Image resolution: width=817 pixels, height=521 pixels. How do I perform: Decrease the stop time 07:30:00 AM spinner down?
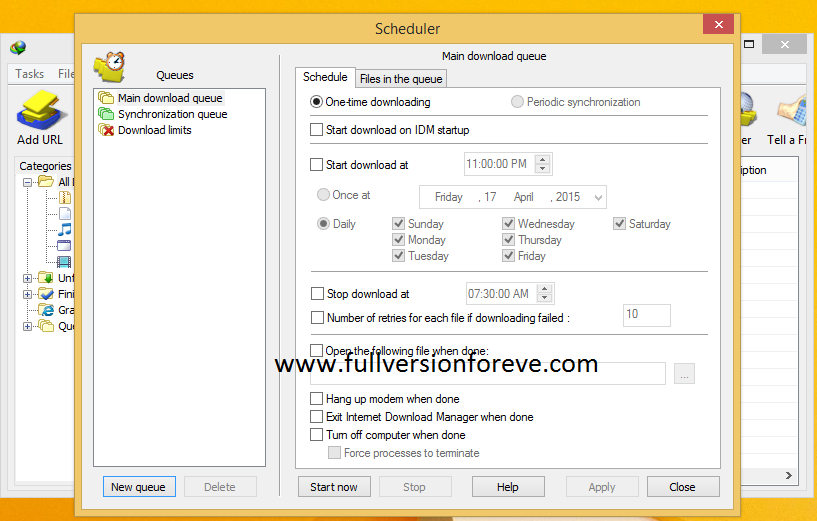click(544, 297)
